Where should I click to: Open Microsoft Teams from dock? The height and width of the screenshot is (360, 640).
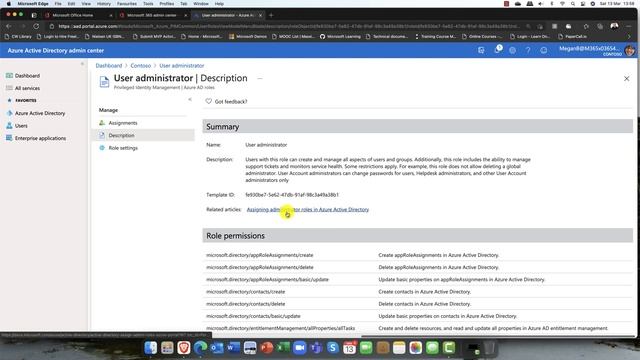tap(316, 348)
